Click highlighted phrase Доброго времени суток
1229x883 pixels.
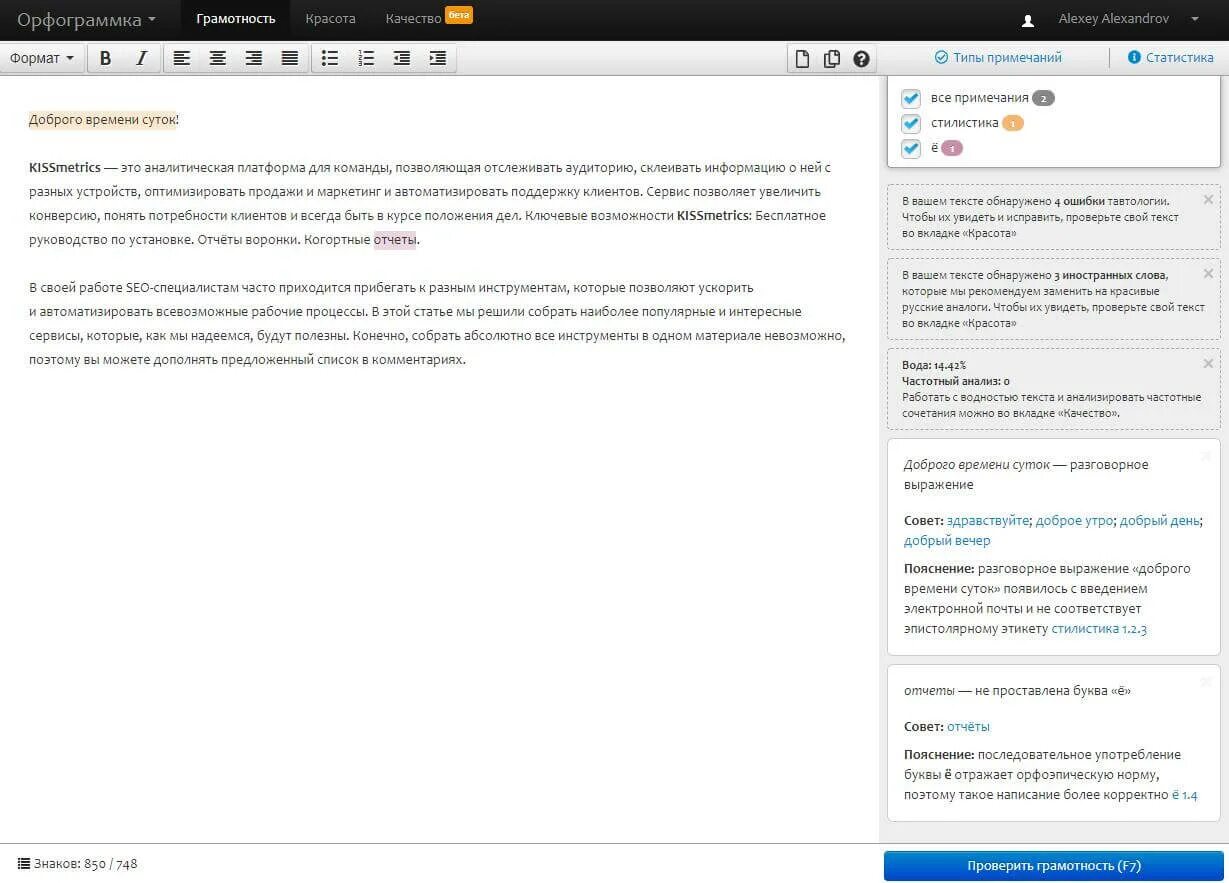click(102, 120)
